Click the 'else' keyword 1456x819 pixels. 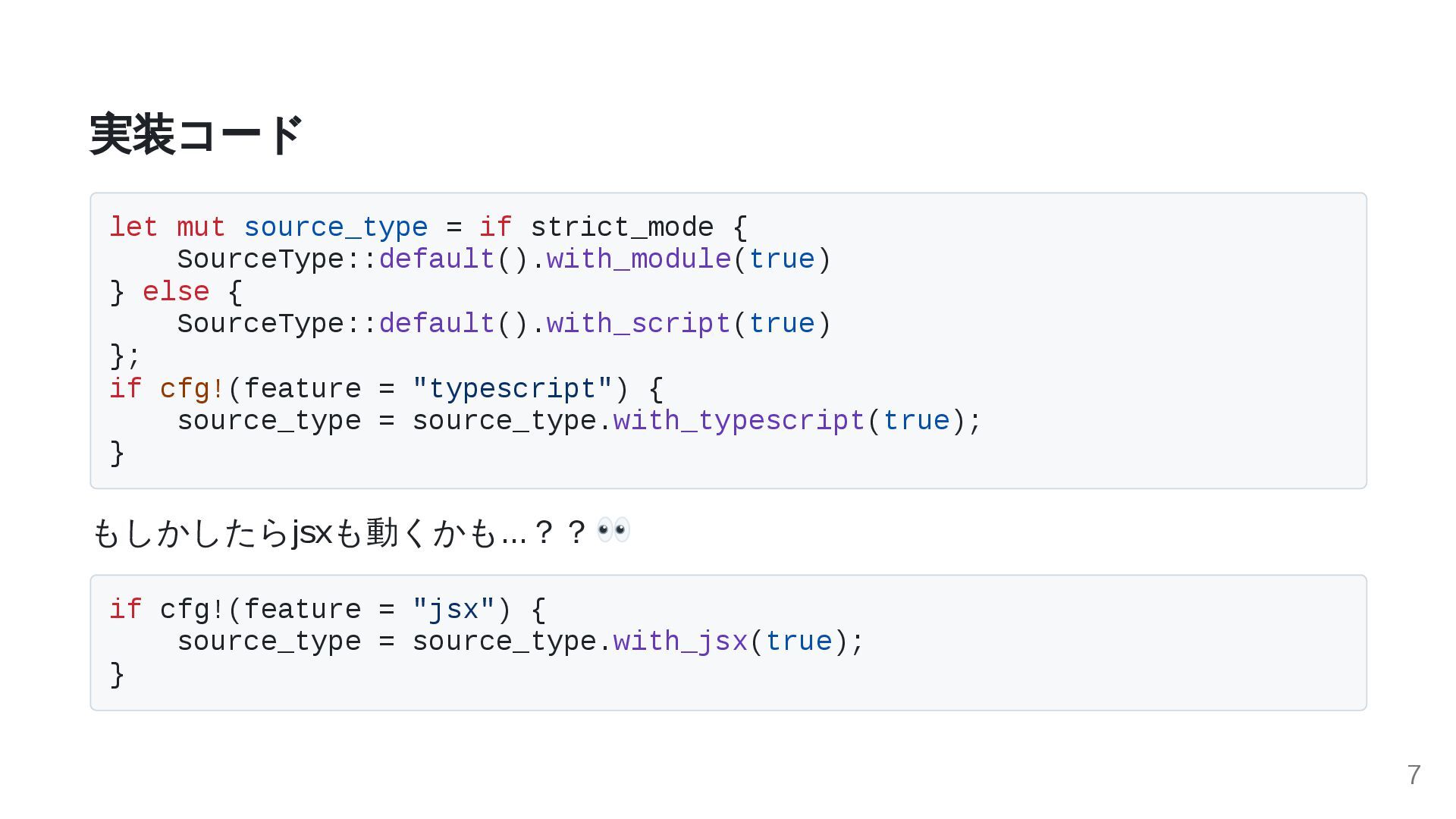[176, 292]
